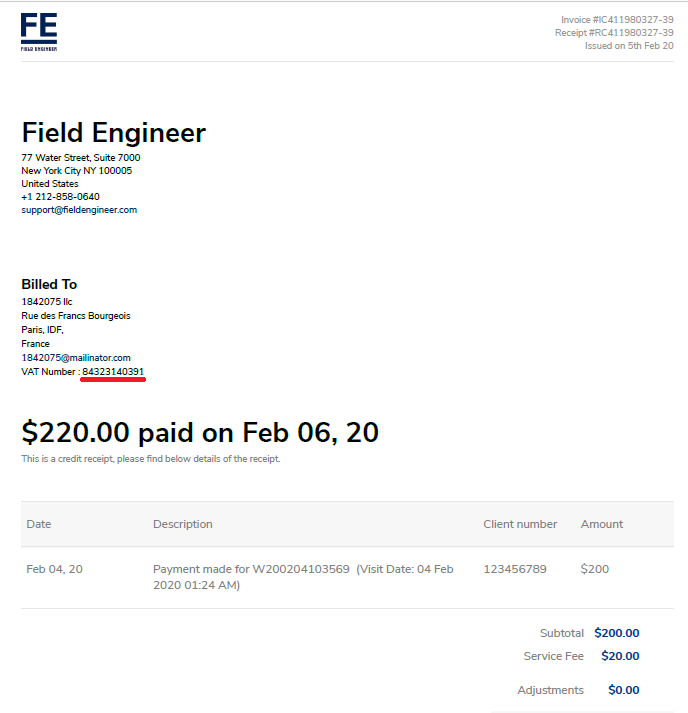The image size is (688, 713).
Task: Click the W200204103569 payment description
Action: (303, 577)
